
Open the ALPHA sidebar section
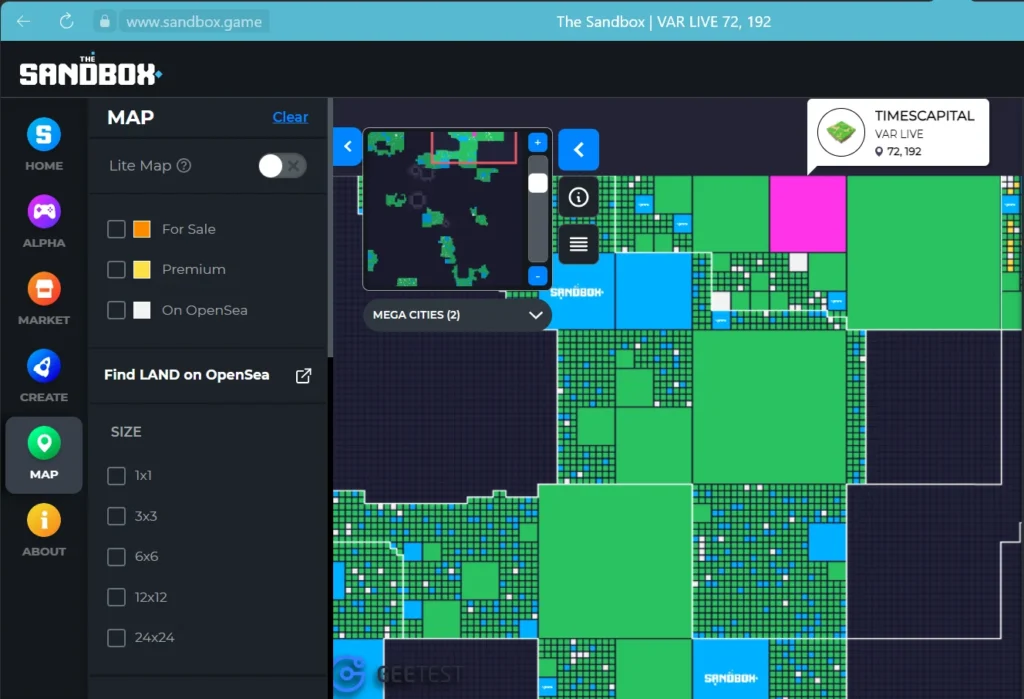[x=44, y=221]
